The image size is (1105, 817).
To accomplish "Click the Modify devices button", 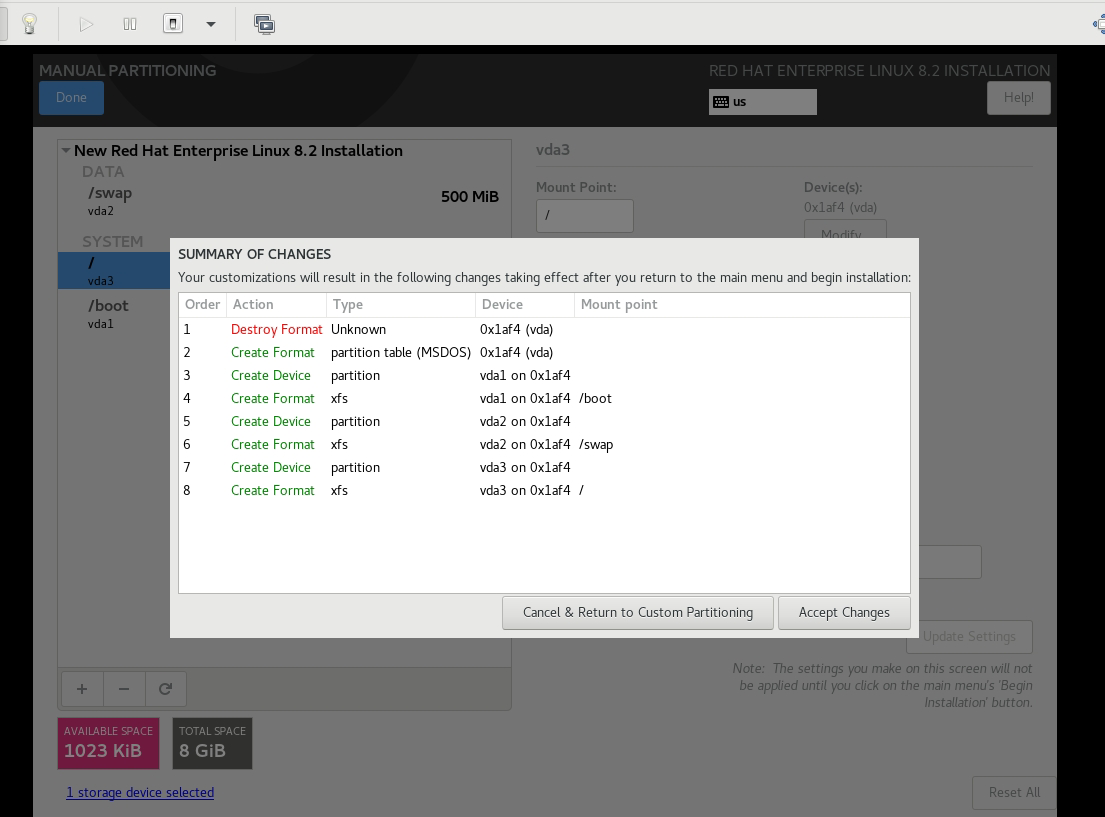I will [845, 230].
